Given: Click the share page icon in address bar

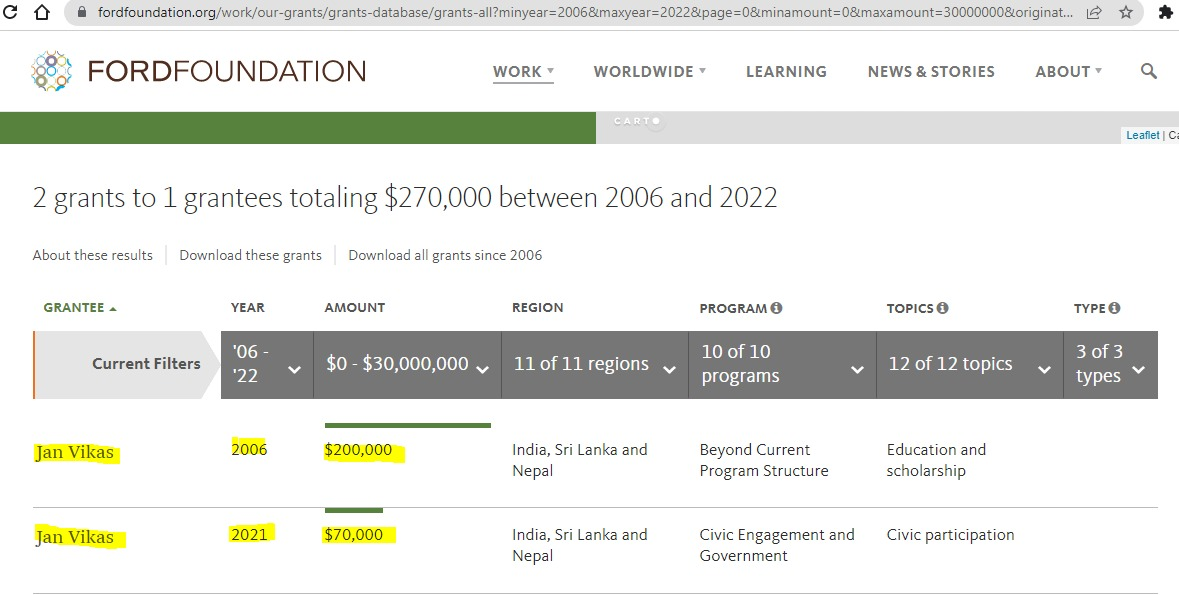Looking at the screenshot, I should [x=1094, y=13].
